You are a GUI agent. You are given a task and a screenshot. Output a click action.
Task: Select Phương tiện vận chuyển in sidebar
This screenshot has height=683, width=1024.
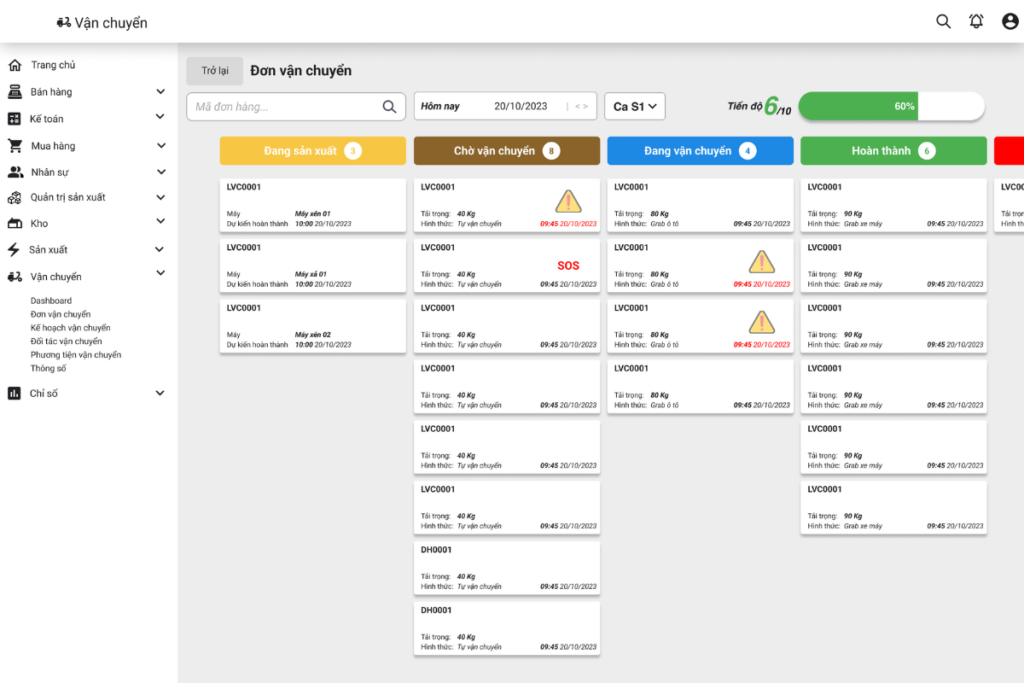[x=76, y=355]
